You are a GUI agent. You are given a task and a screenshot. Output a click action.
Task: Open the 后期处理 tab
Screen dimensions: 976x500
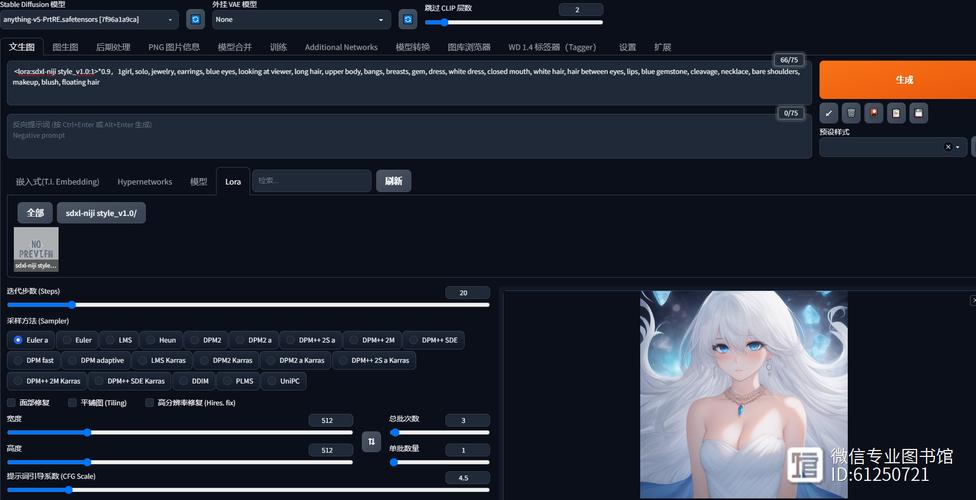[113, 47]
